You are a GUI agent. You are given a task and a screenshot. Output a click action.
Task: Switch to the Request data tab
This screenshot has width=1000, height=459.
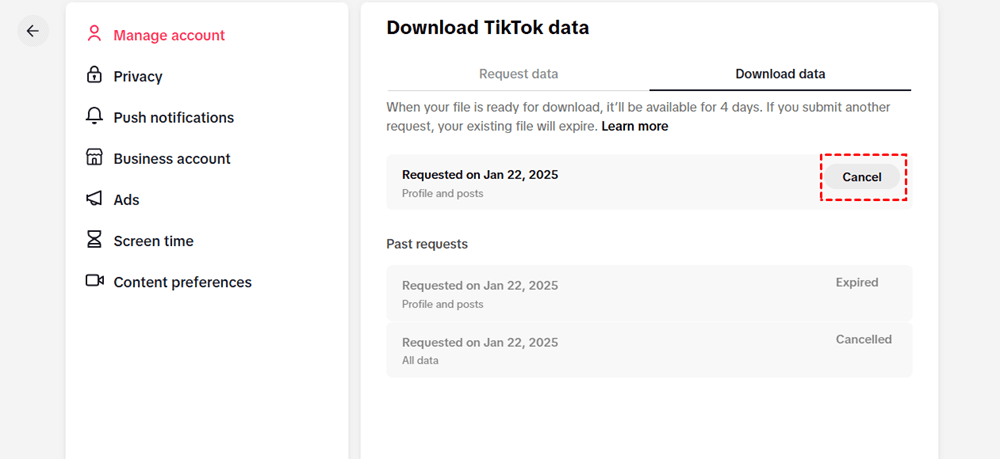(518, 74)
